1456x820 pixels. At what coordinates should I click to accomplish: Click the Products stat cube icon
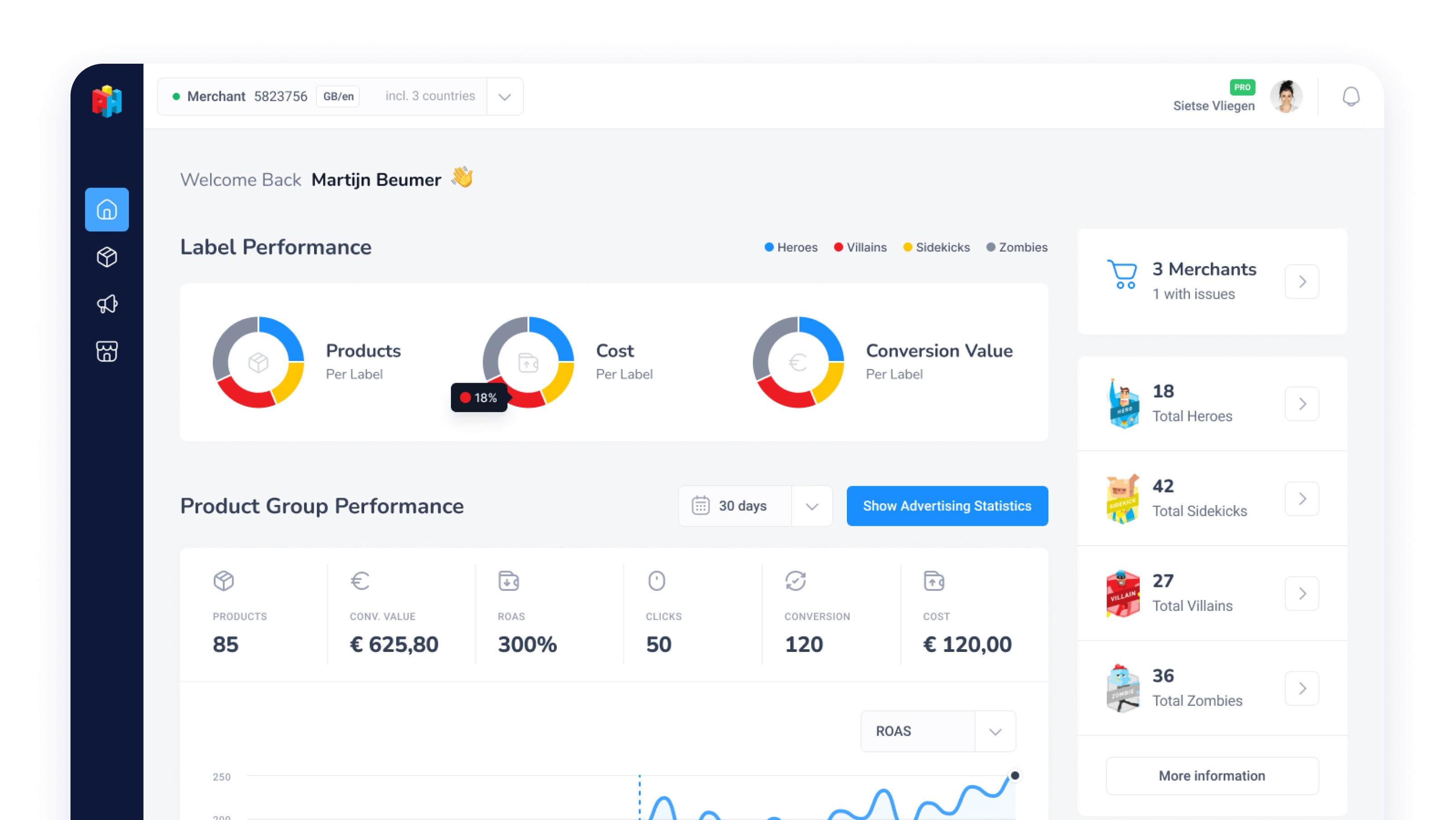(224, 581)
